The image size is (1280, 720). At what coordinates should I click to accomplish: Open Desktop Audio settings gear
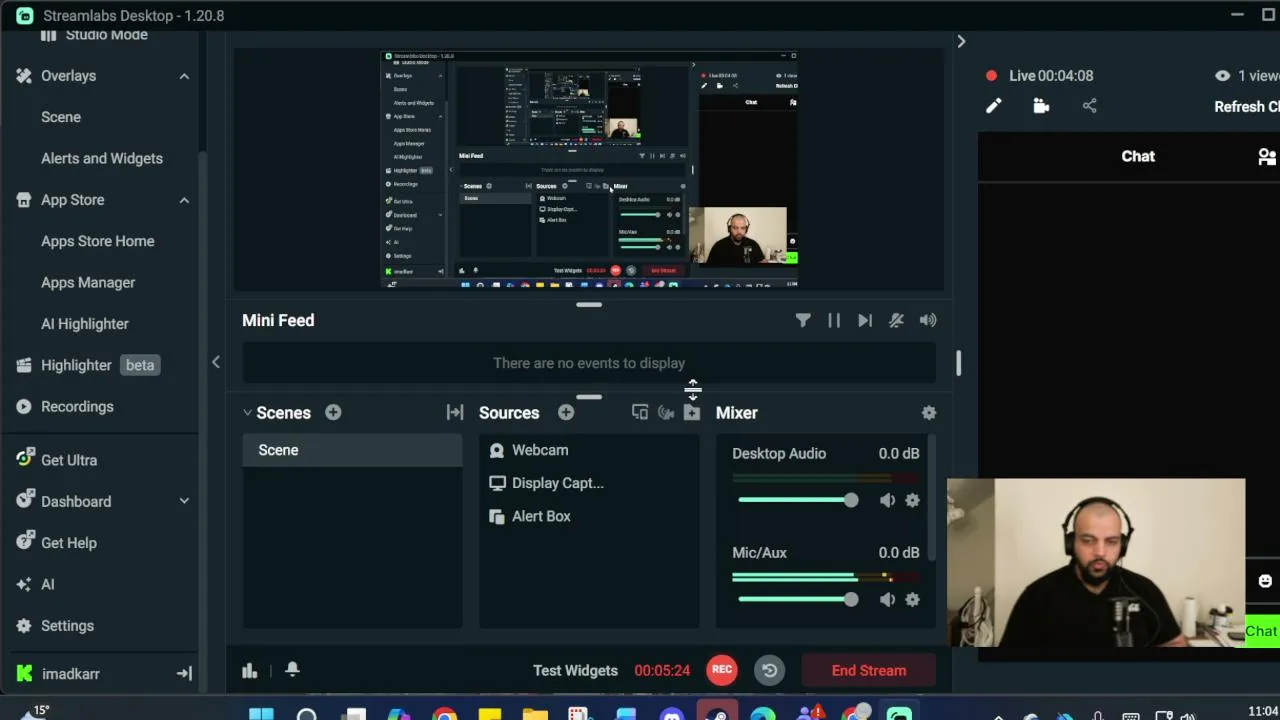click(x=912, y=500)
